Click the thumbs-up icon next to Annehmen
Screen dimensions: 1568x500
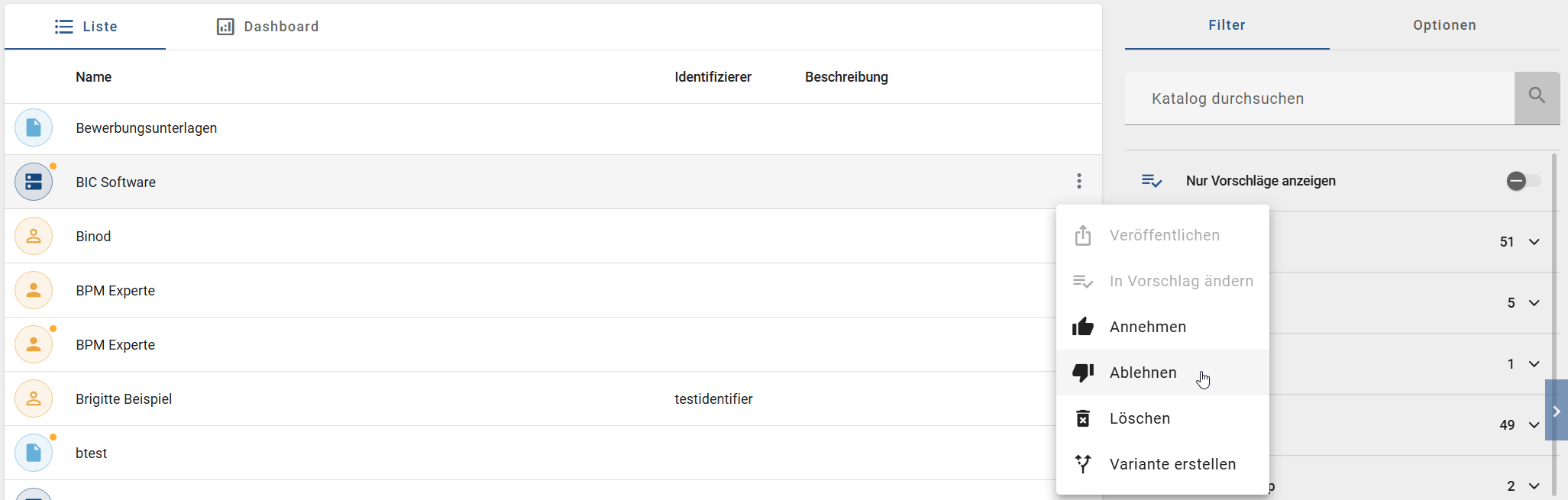1082,326
